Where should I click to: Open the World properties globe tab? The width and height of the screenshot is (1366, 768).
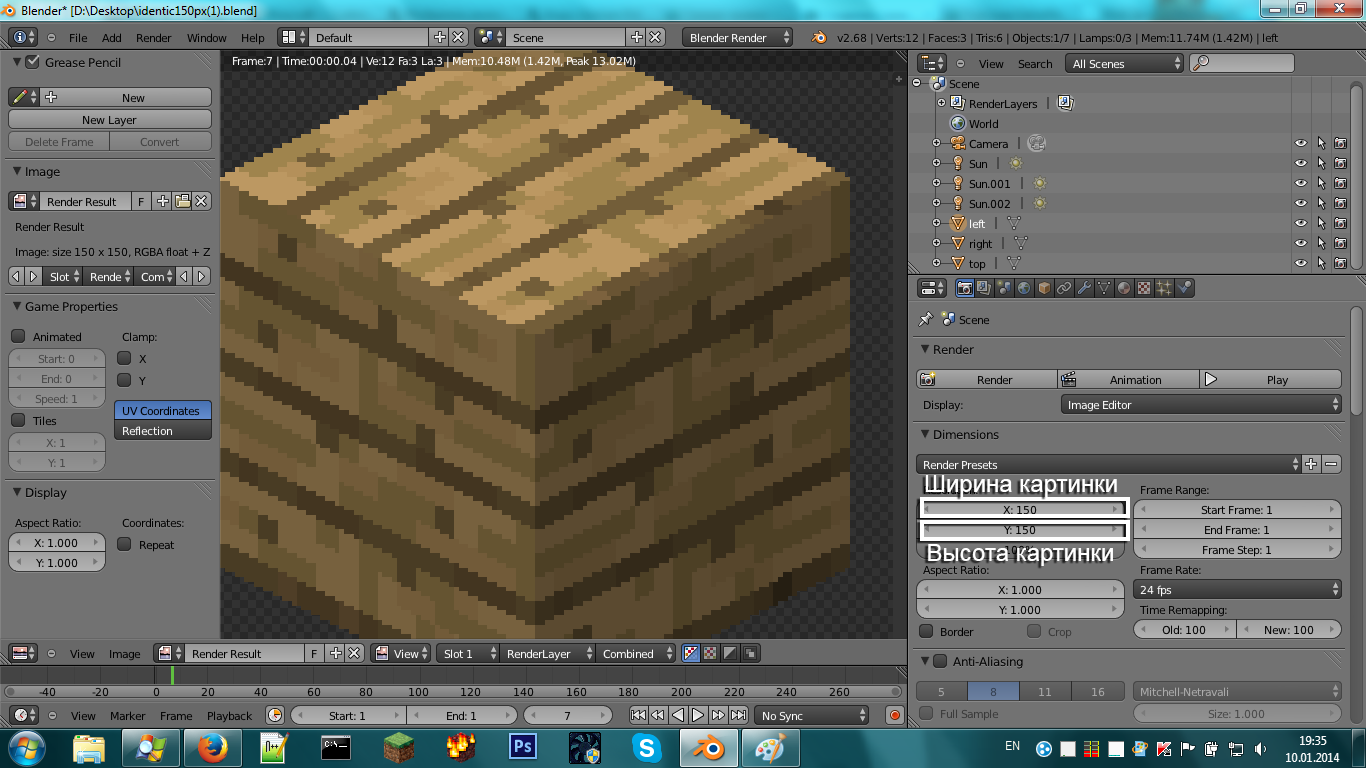(x=1025, y=288)
